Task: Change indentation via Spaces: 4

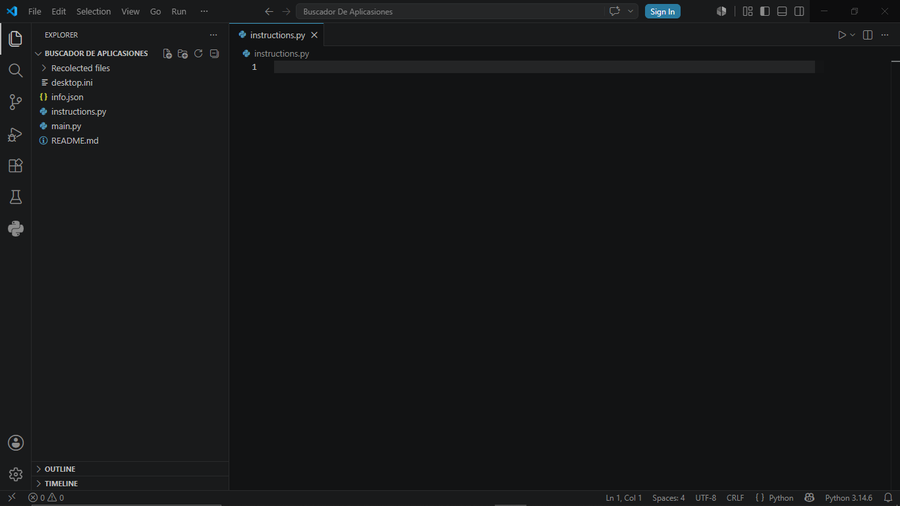Action: [x=668, y=497]
